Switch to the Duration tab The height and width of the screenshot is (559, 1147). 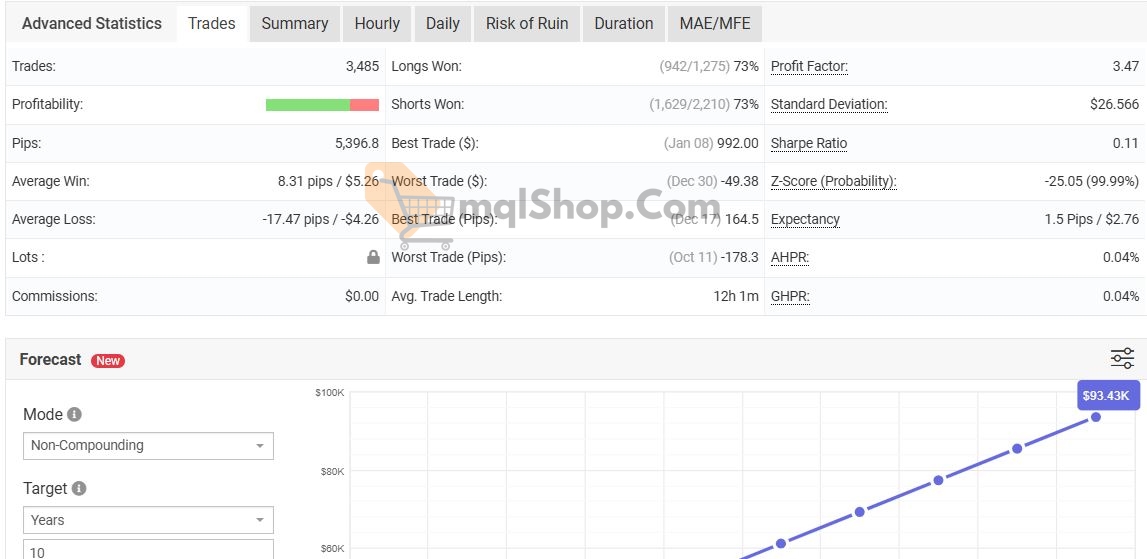(x=623, y=23)
